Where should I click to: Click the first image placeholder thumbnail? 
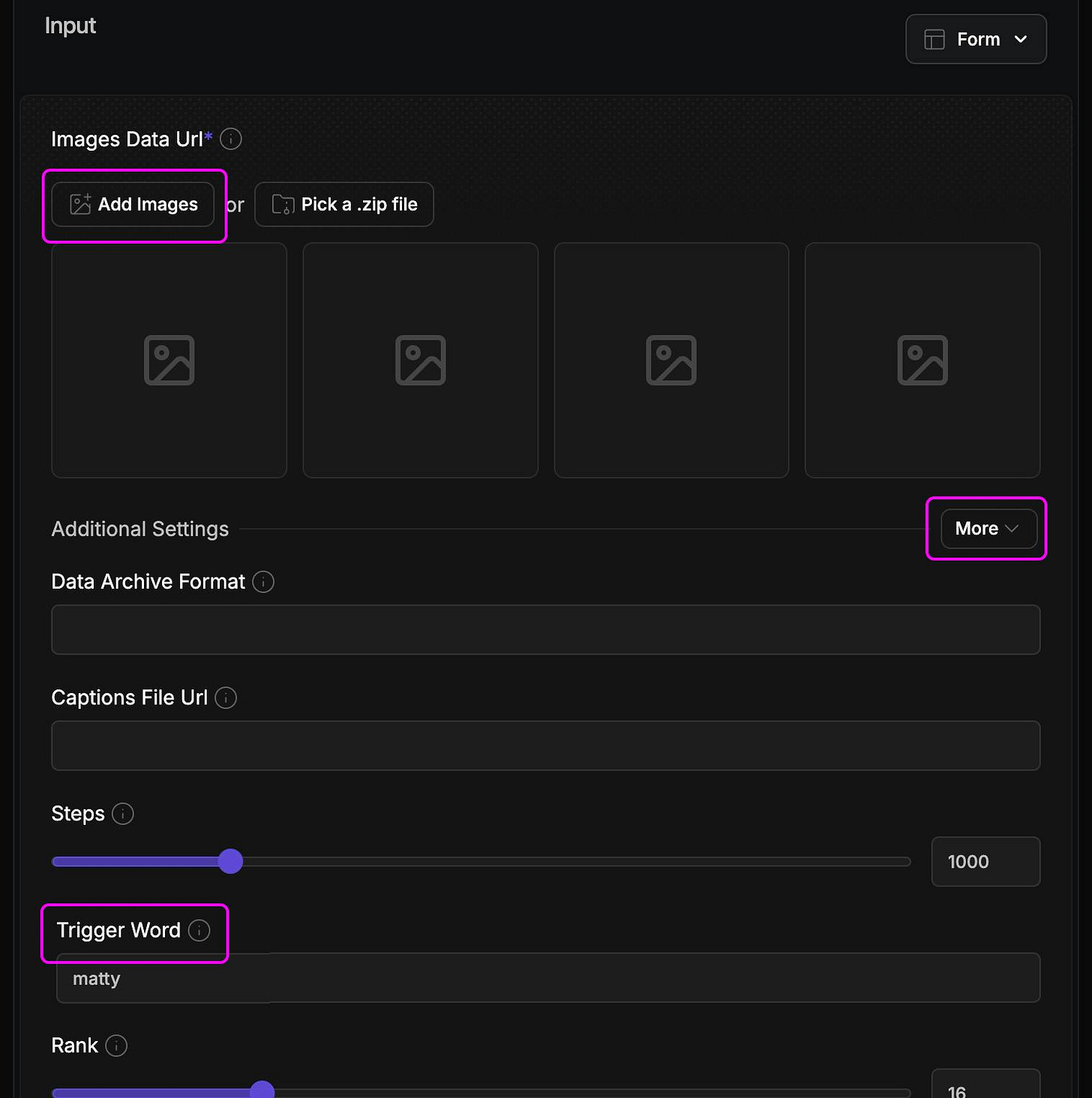(169, 360)
